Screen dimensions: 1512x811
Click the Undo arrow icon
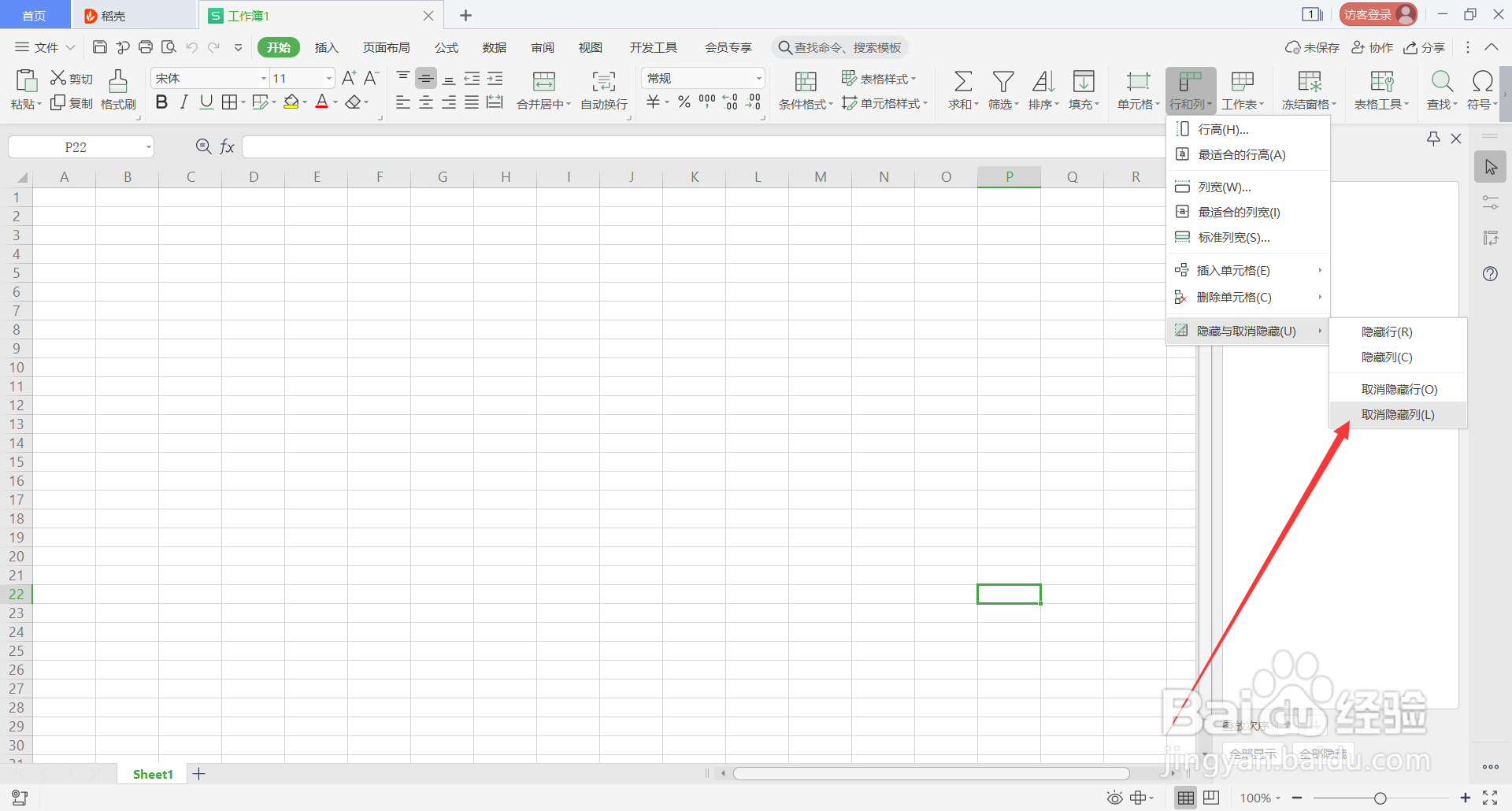click(191, 47)
